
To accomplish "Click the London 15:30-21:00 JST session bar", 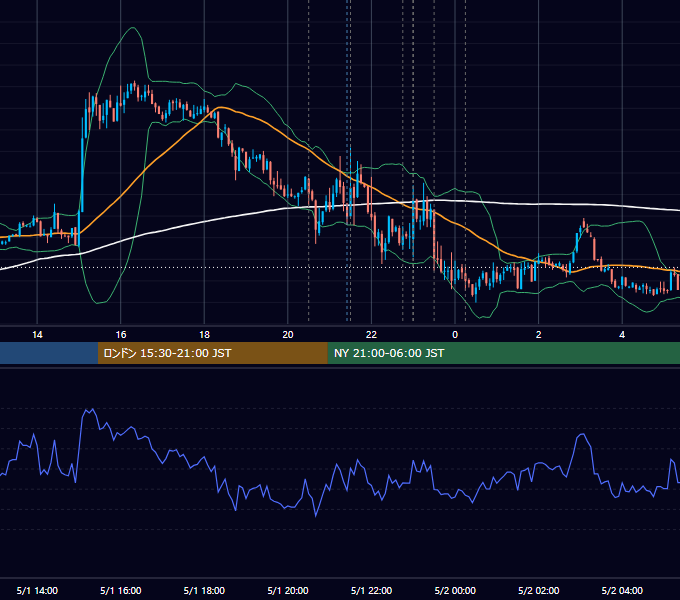I will [x=212, y=353].
